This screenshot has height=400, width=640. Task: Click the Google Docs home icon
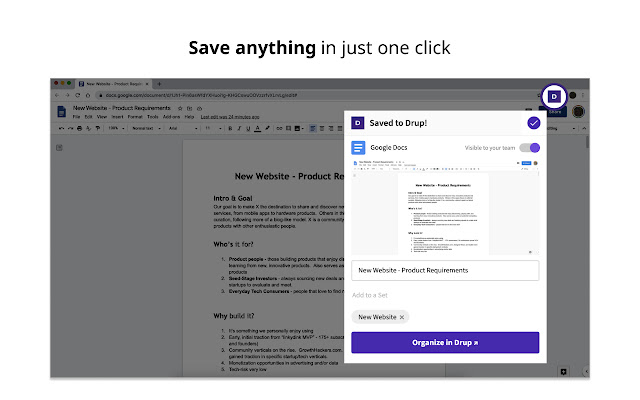coord(62,111)
